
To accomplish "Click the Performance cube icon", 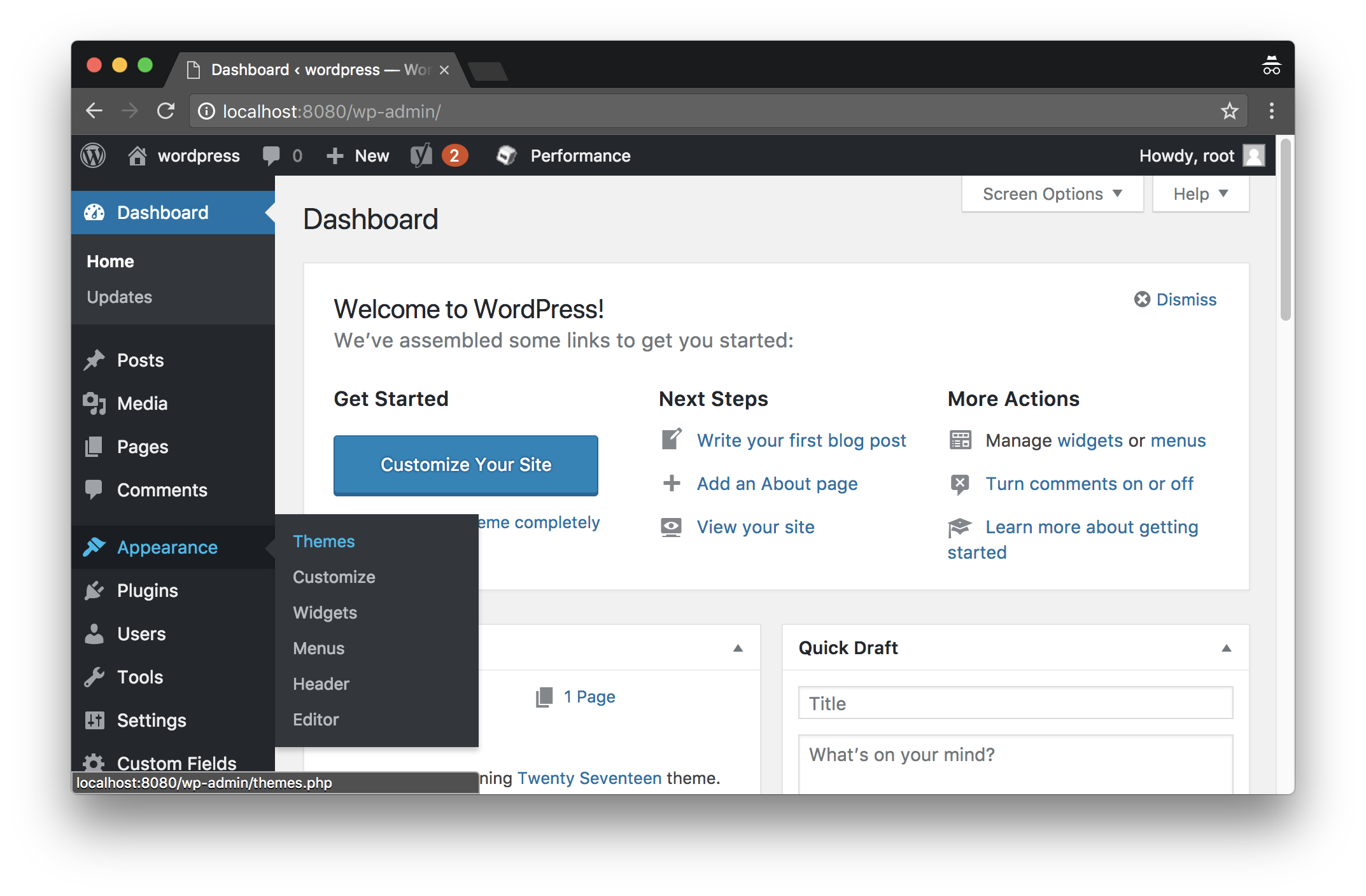I will [x=507, y=155].
